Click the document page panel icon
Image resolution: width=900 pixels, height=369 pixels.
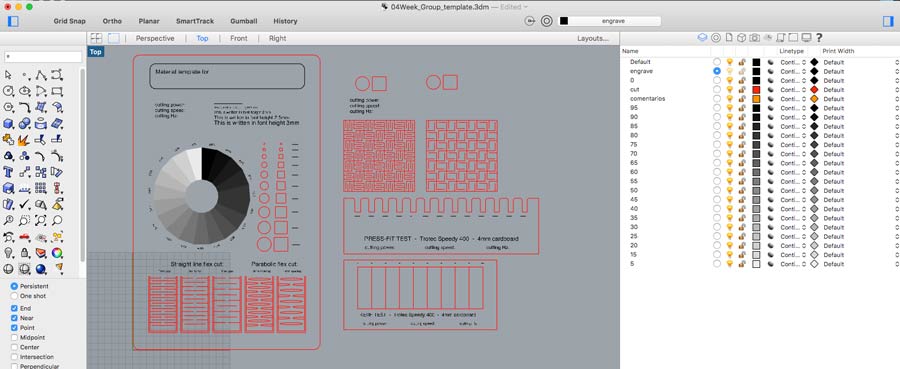(729, 38)
